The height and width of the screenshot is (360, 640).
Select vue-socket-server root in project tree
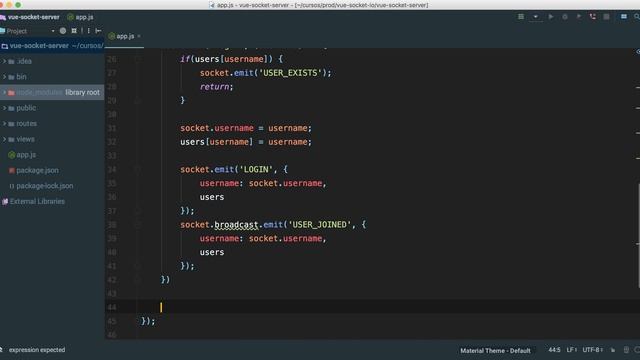pos(52,46)
